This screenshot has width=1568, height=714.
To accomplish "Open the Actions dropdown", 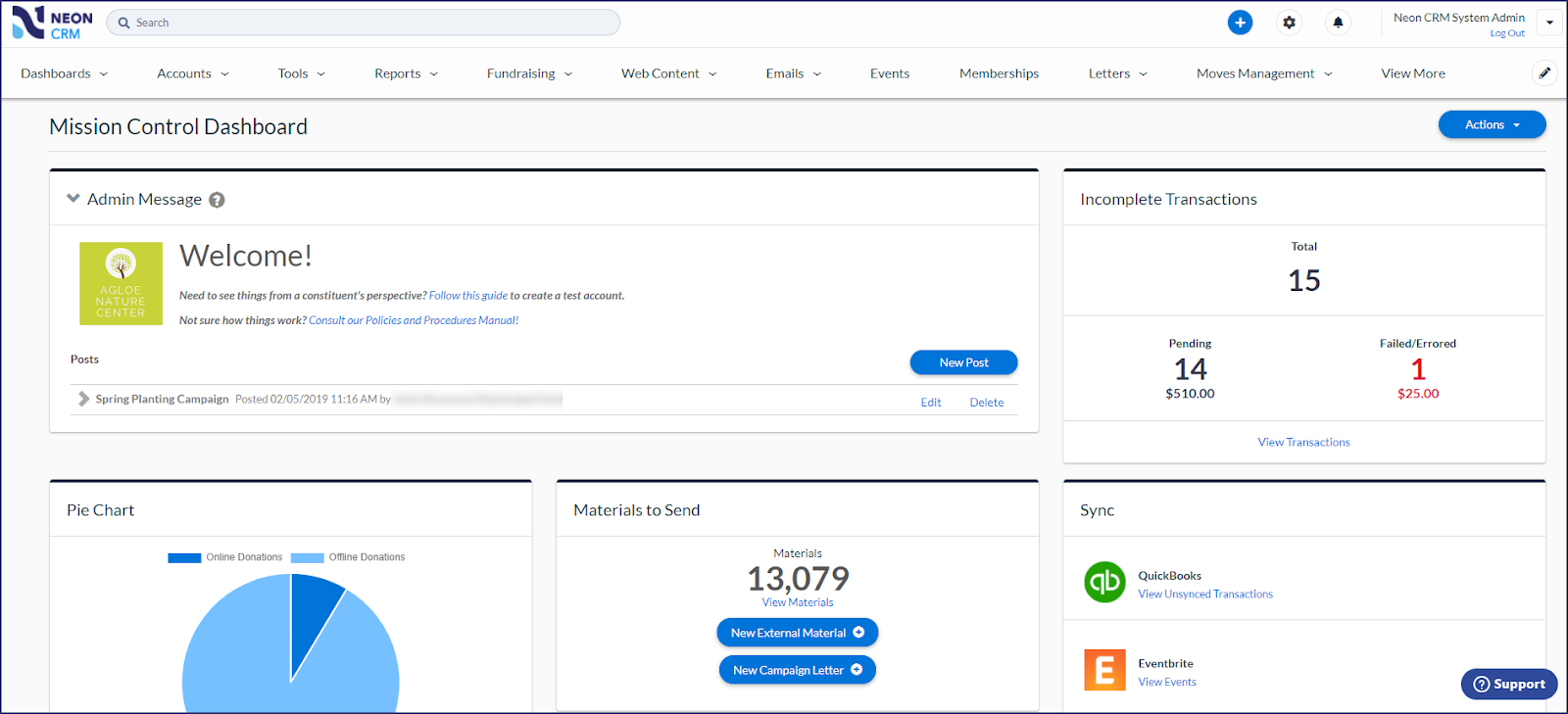I will click(x=1492, y=124).
